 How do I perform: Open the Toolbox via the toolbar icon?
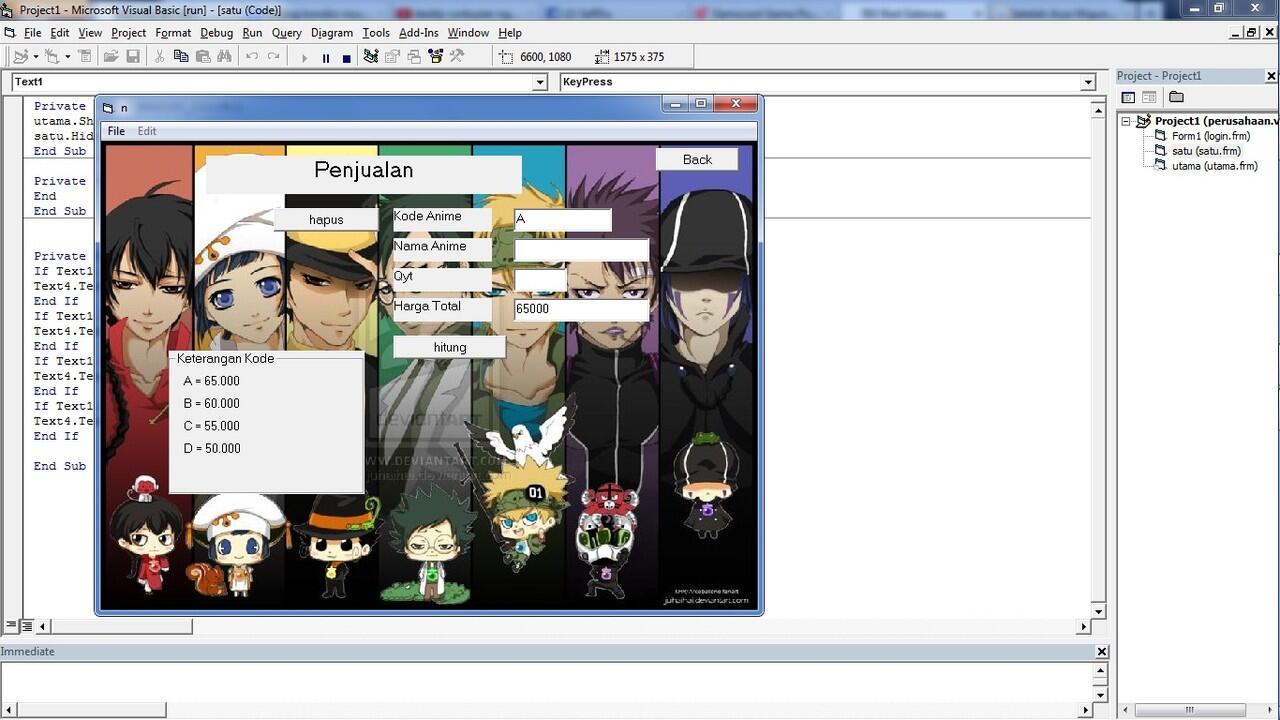click(457, 57)
